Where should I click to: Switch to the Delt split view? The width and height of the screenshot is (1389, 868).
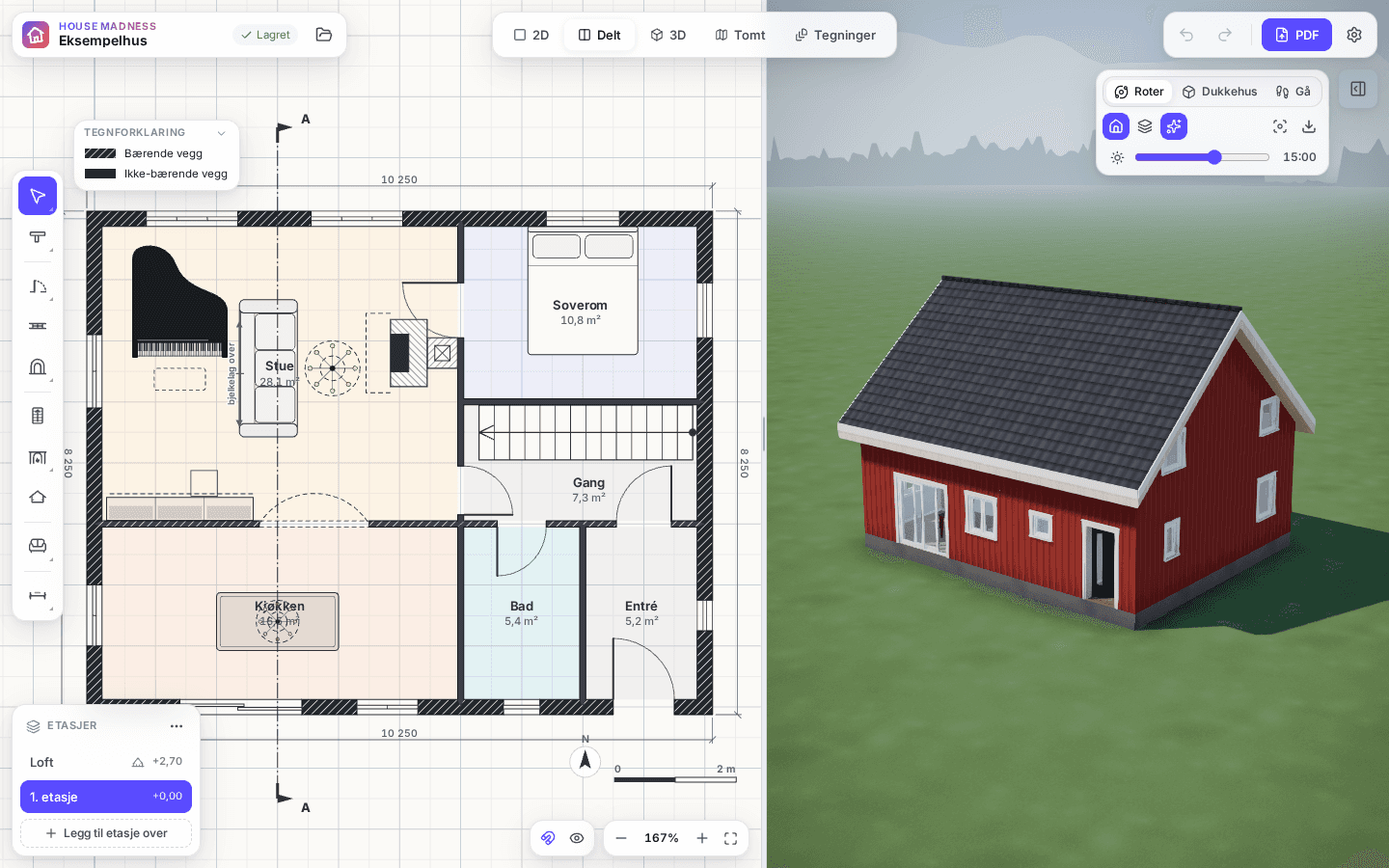[x=599, y=35]
